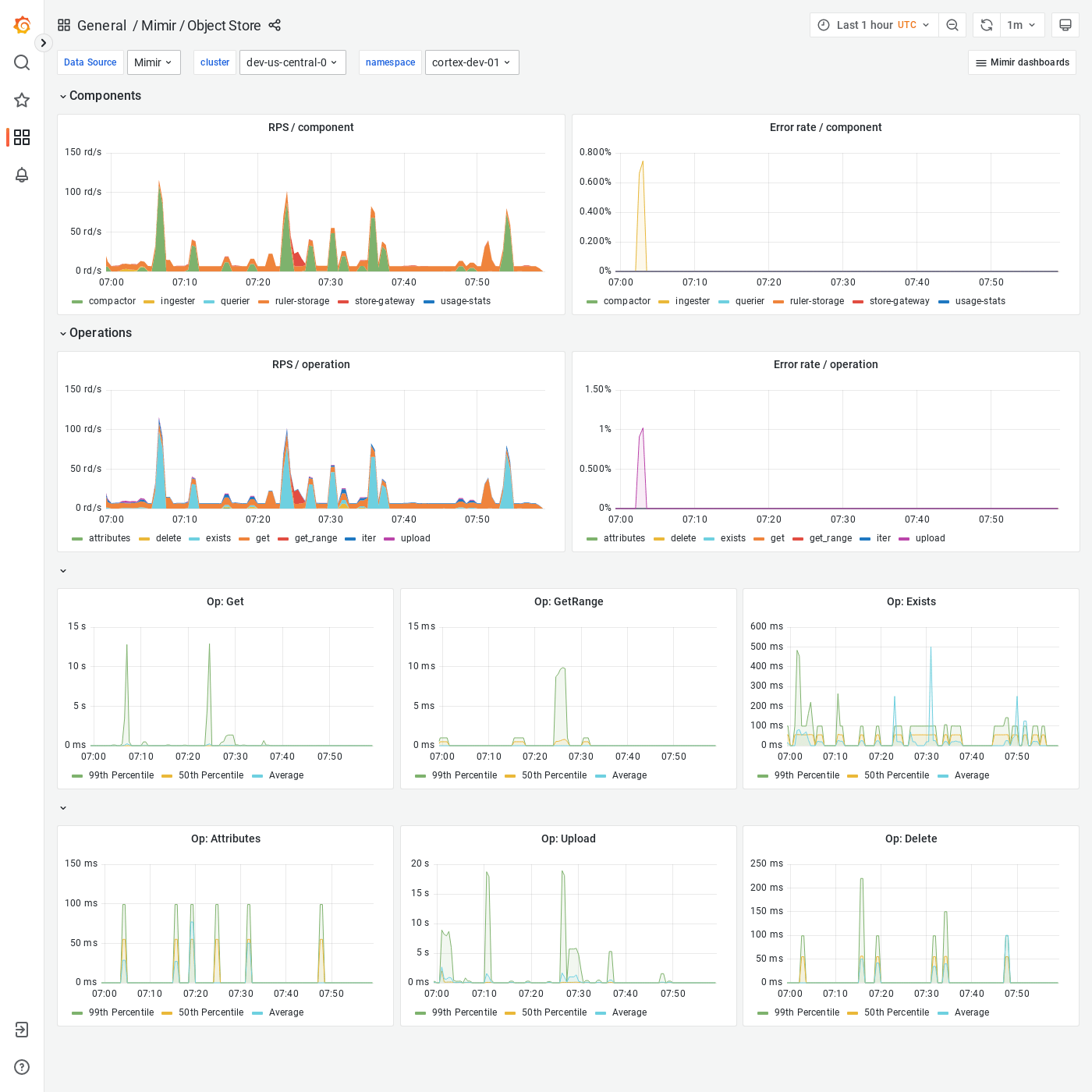Open the Last 1 hour time picker
The width and height of the screenshot is (1092, 1092).
pyautogui.click(x=874, y=24)
